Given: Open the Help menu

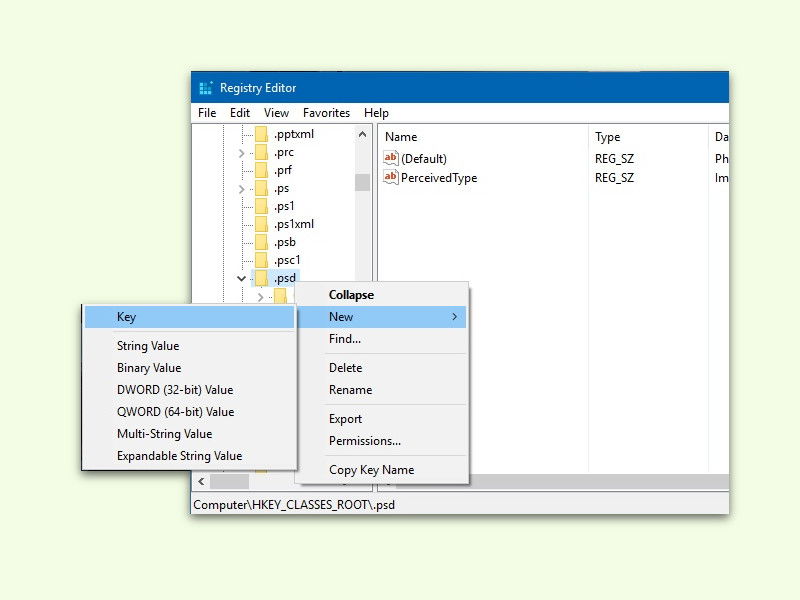Looking at the screenshot, I should pos(377,113).
